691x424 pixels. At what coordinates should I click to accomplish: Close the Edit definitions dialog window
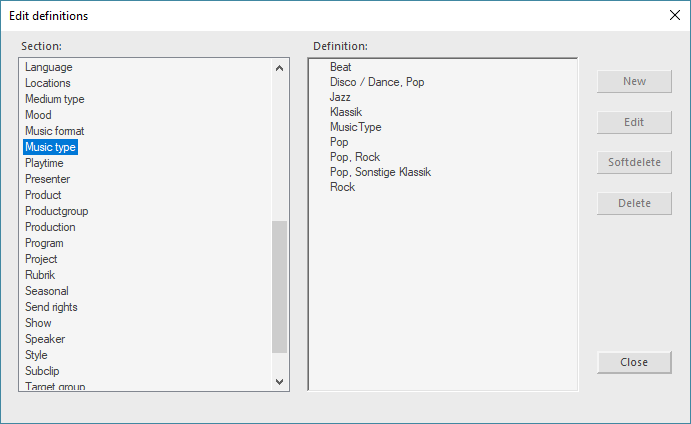674,15
